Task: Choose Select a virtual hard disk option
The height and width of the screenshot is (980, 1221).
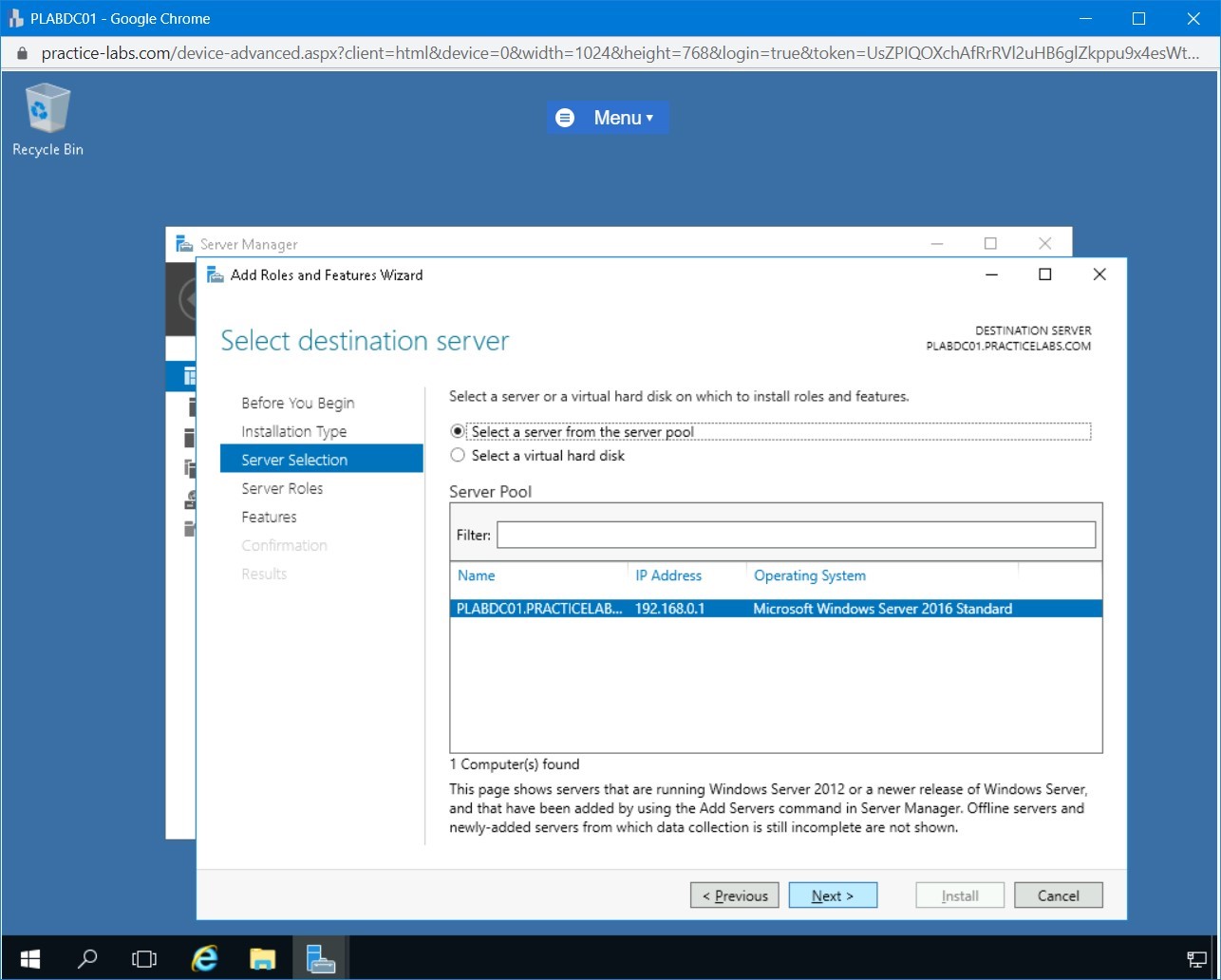Action: pyautogui.click(x=537, y=456)
